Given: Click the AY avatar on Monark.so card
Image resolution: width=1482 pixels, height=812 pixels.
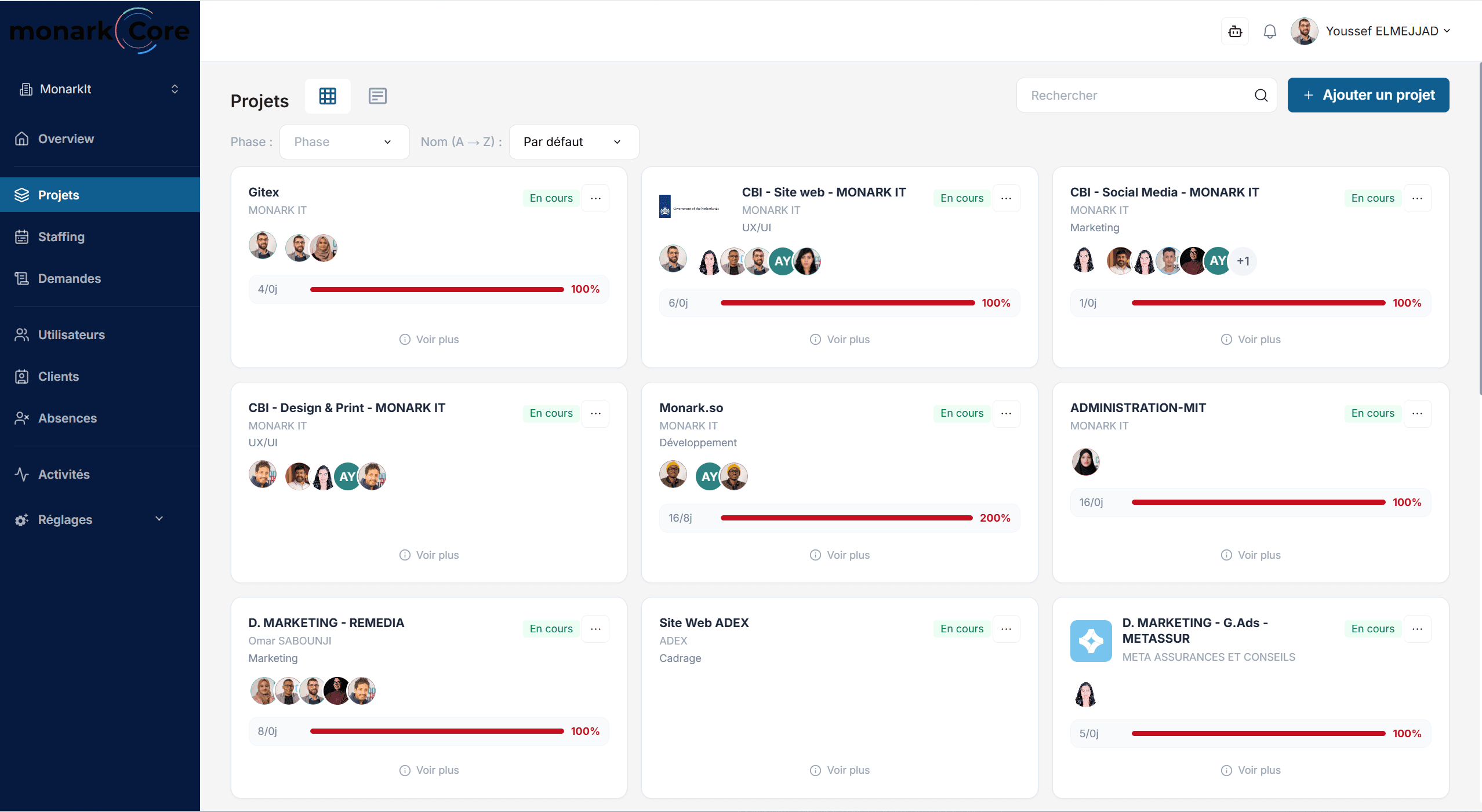Looking at the screenshot, I should (x=709, y=476).
